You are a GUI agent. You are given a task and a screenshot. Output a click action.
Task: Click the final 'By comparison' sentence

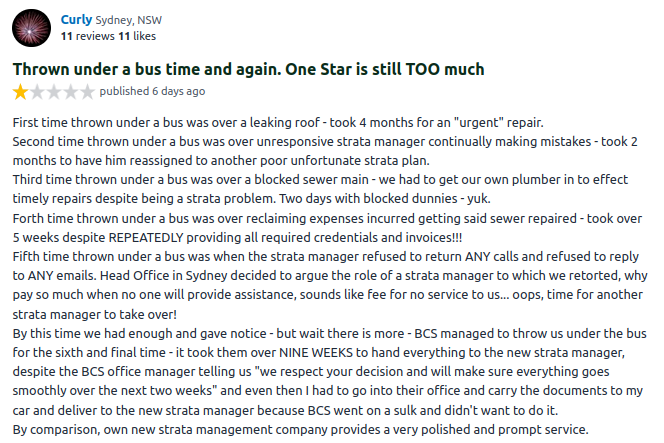point(302,429)
